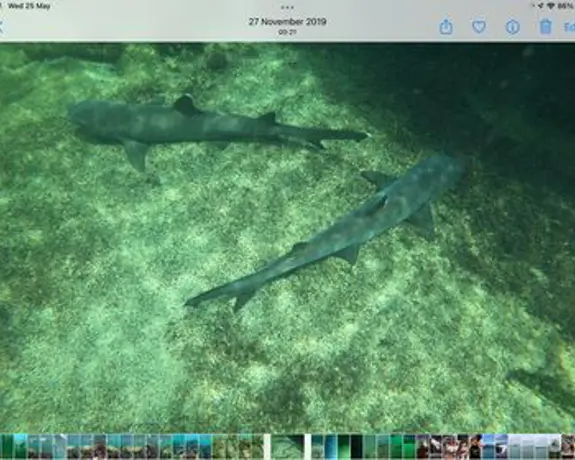Favorite this photo with the heart
Viewport: 575px width, 460px height.
[x=479, y=27]
